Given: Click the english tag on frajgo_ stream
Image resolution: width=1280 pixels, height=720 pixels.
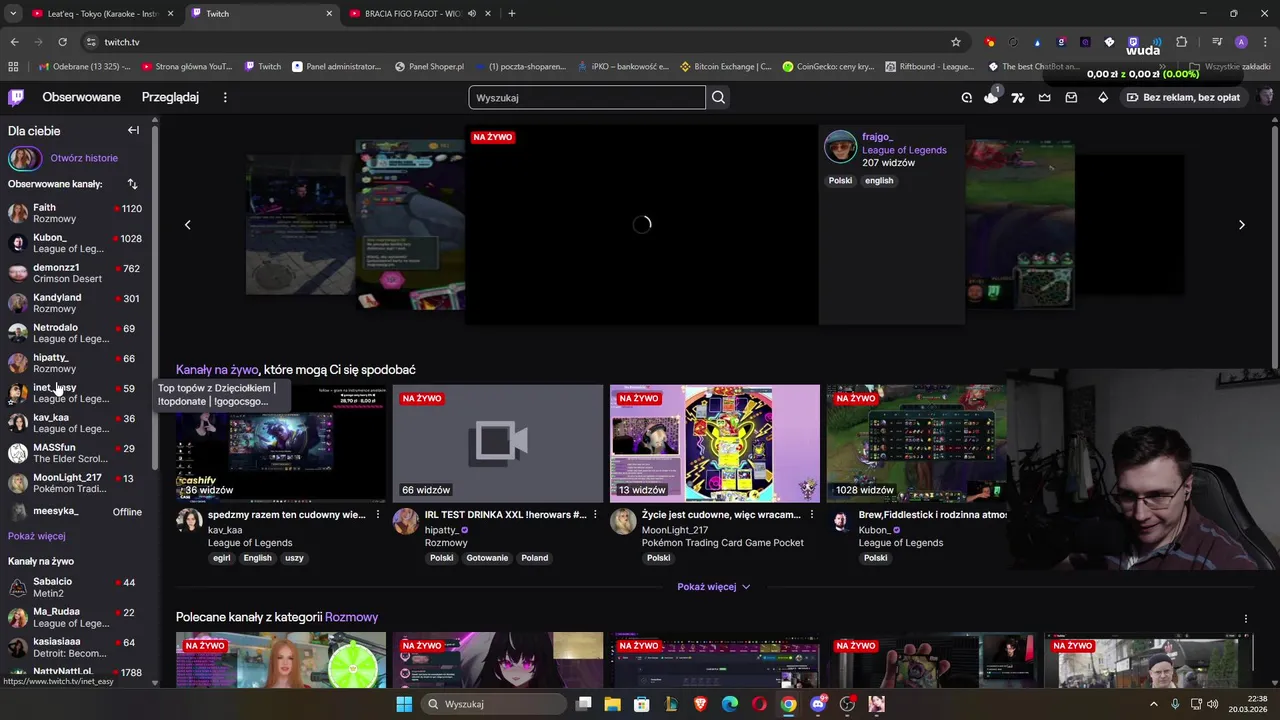Looking at the screenshot, I should point(879,181).
